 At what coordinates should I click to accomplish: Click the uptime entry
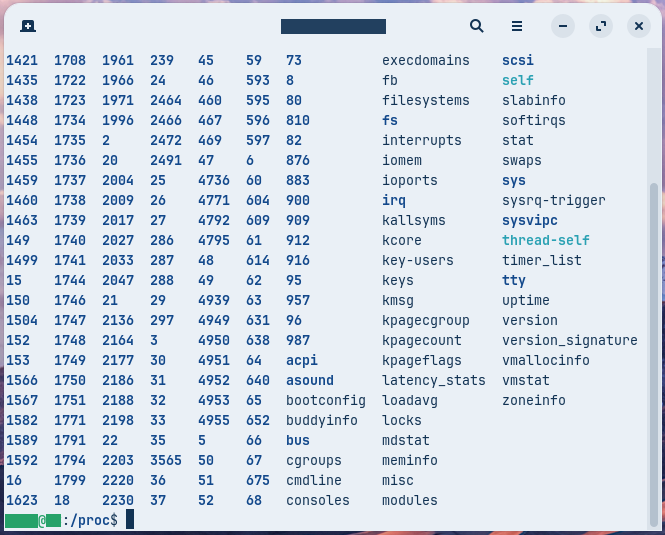(526, 300)
